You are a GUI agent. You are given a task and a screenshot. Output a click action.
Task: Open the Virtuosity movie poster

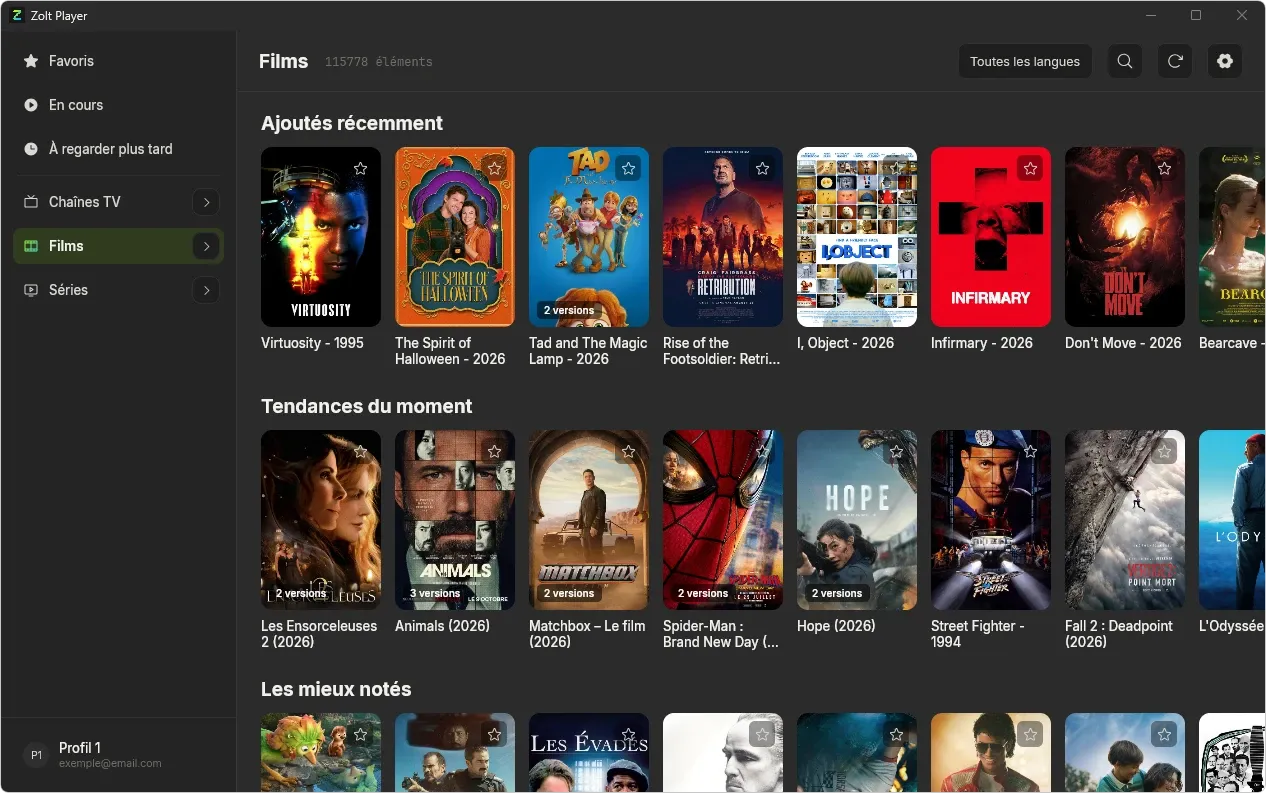tap(321, 237)
